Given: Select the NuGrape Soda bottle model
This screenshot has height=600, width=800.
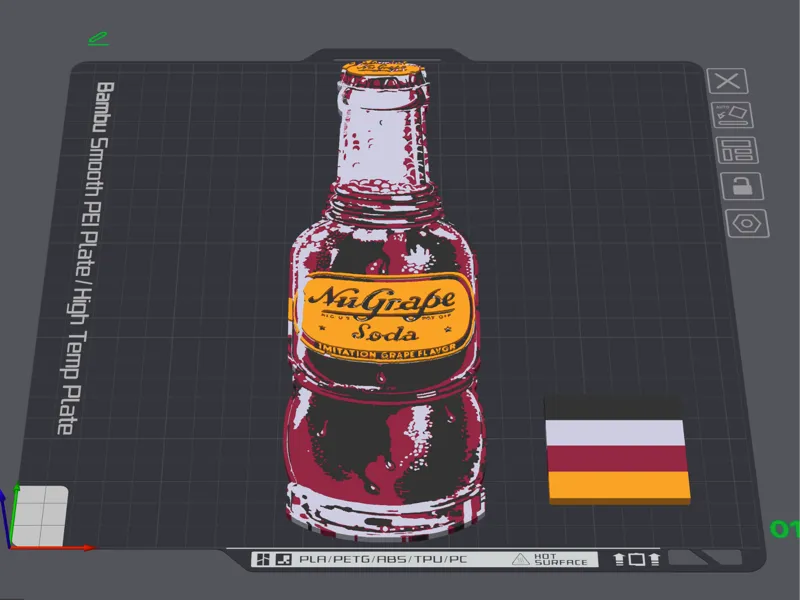Looking at the screenshot, I should coord(384,301).
